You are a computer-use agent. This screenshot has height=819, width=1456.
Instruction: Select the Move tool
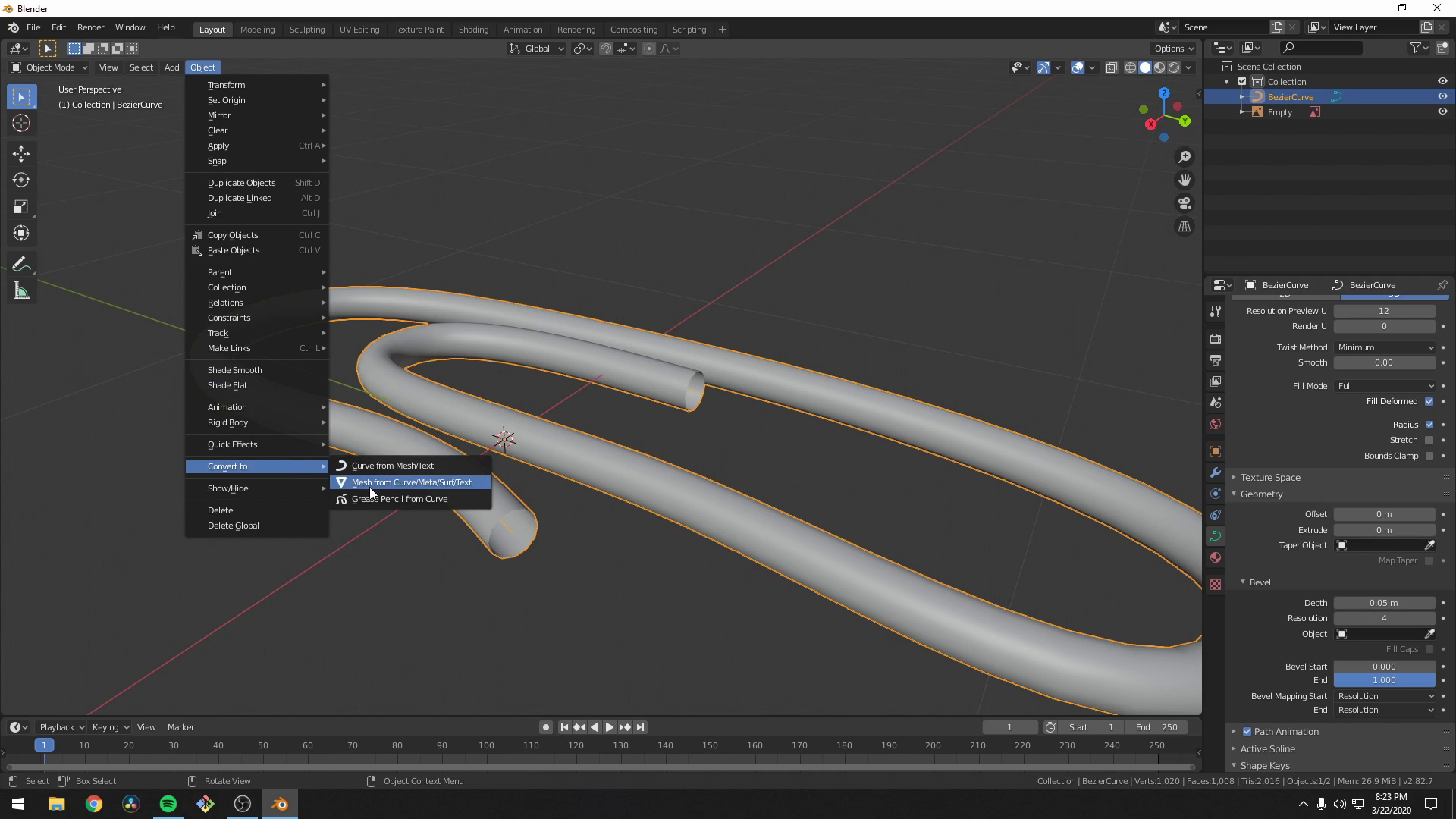20,154
